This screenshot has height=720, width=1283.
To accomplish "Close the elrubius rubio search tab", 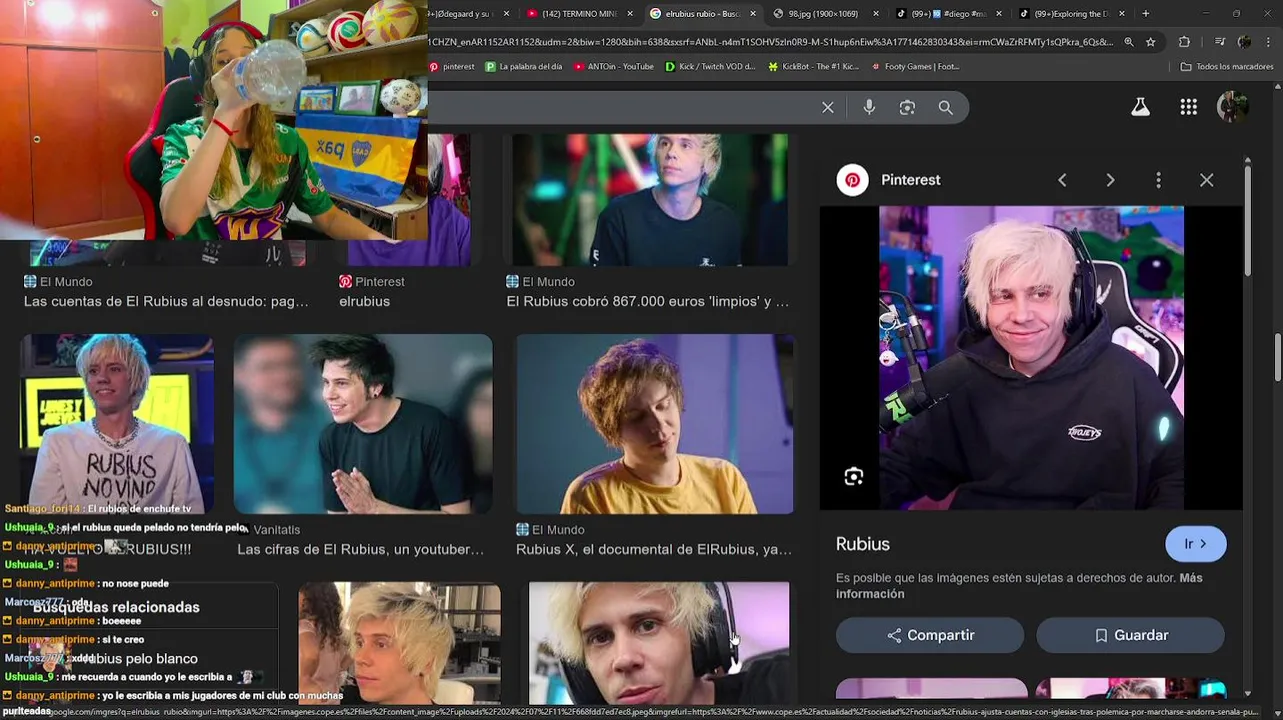I will click(x=752, y=14).
